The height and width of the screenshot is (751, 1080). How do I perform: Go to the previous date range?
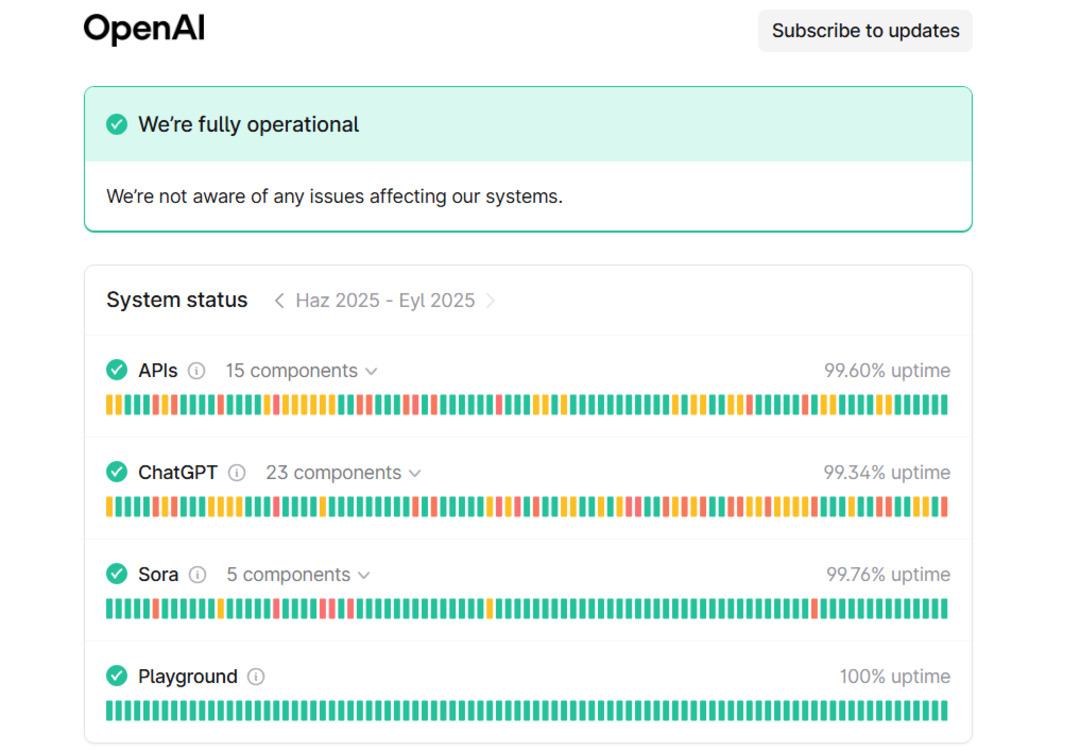coord(279,301)
